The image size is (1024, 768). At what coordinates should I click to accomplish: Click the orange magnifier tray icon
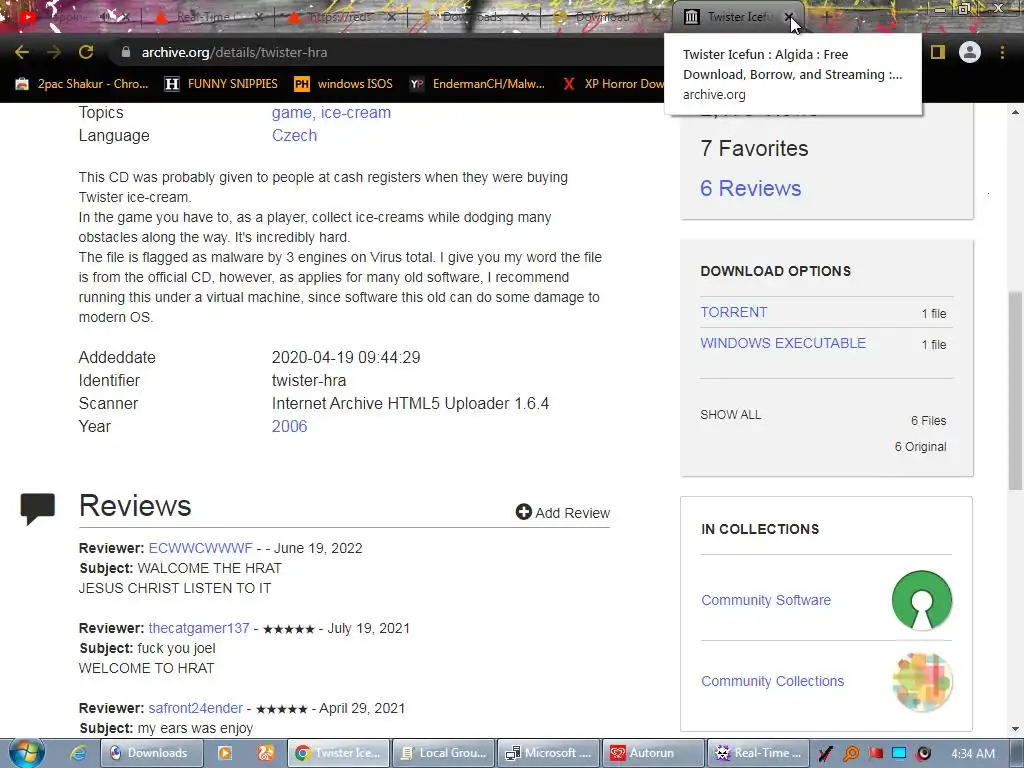[851, 754]
